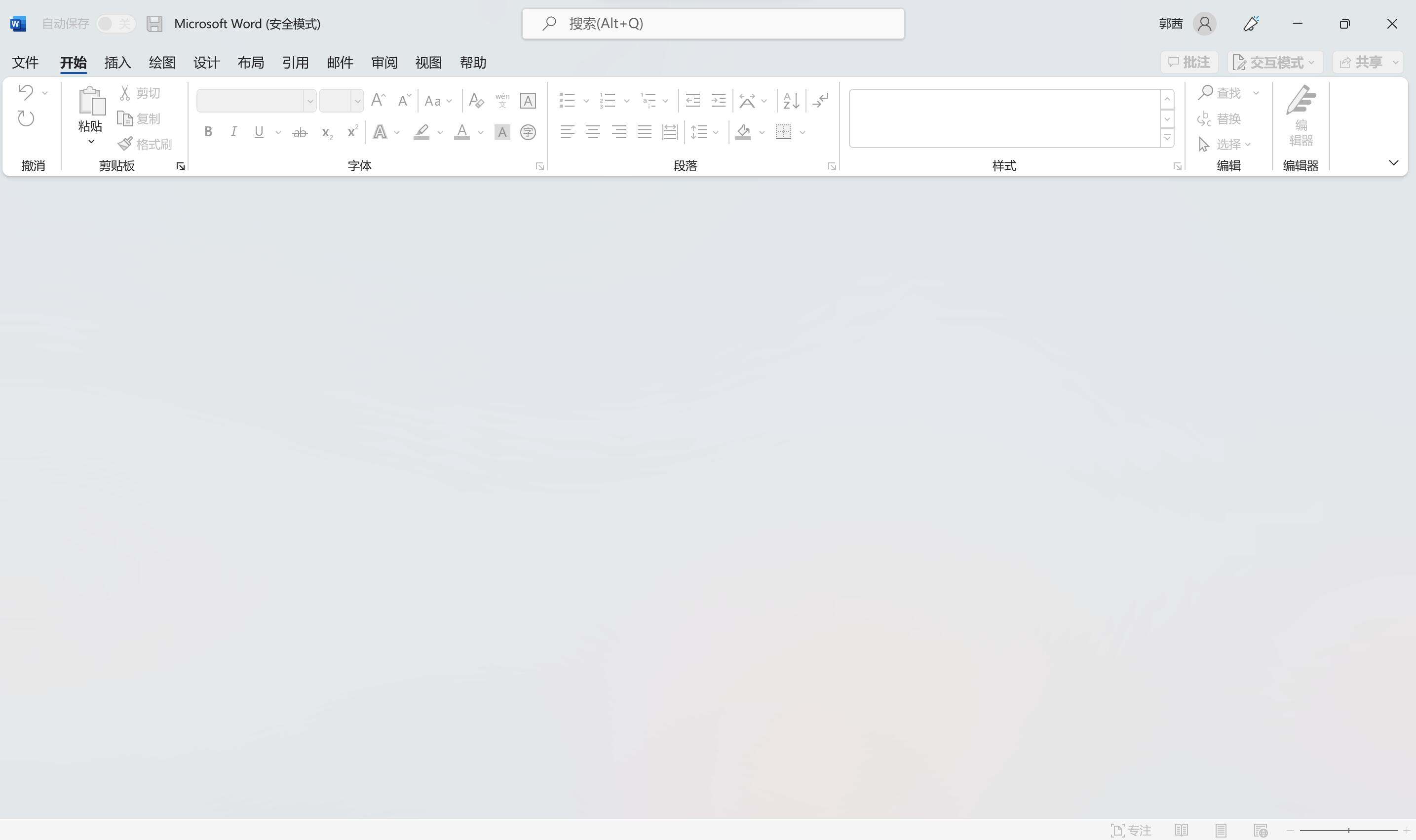
Task: Click the Sort A-Z icon
Action: pos(791,101)
